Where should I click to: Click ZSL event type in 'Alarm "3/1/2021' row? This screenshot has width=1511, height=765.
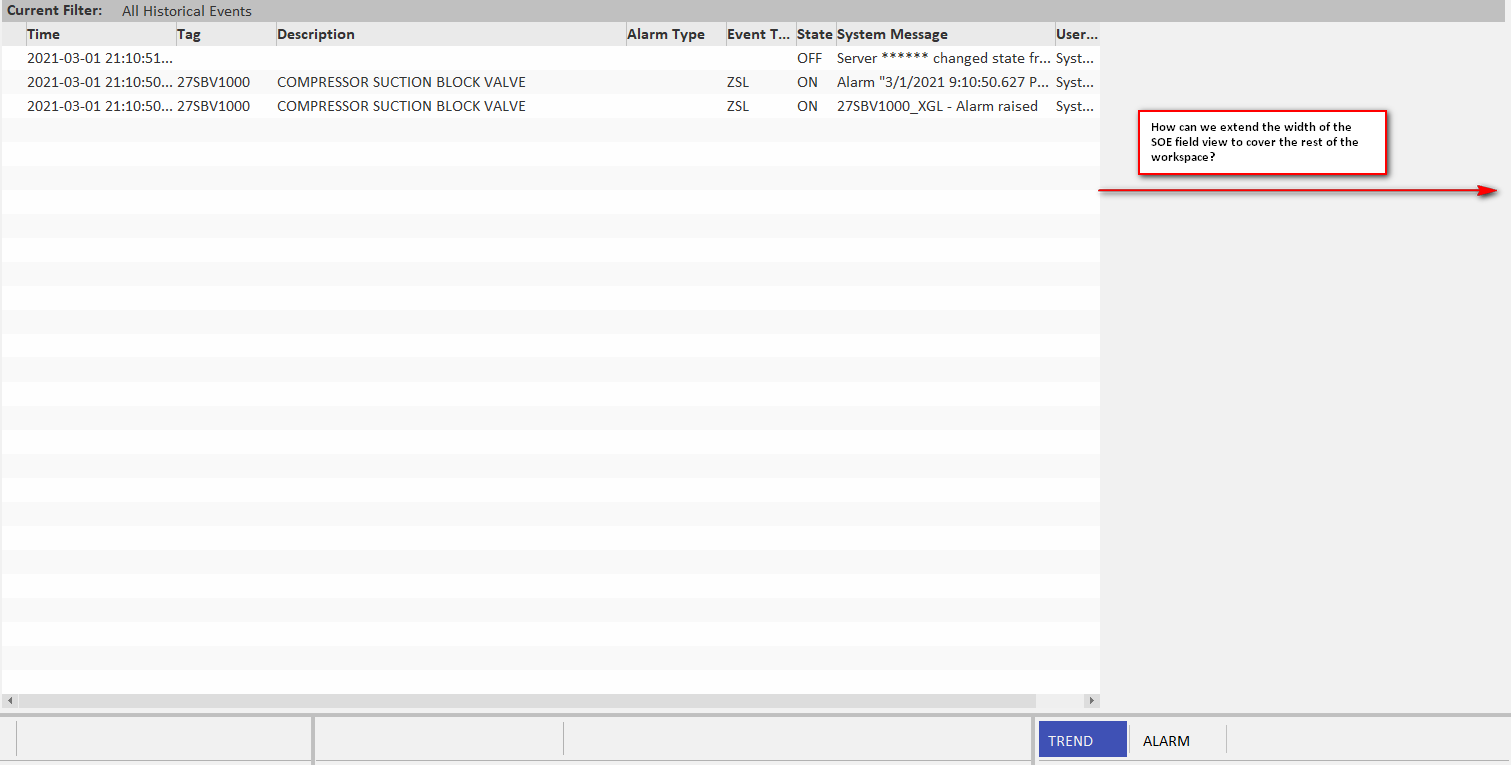click(x=738, y=82)
